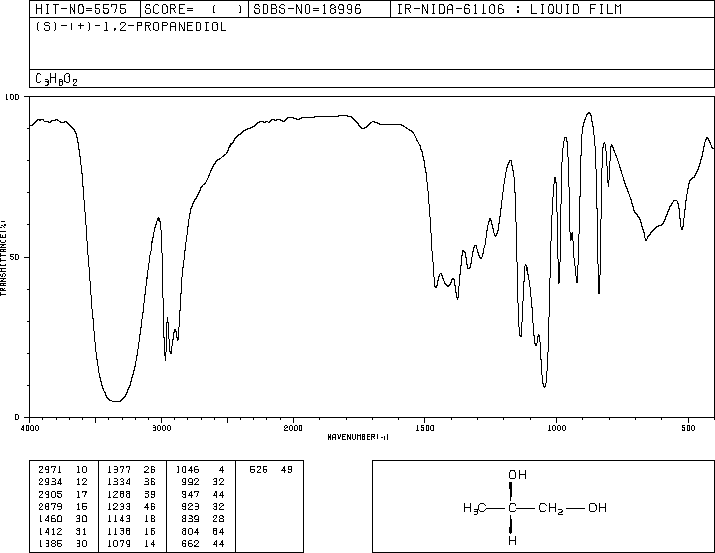Click transmittance 10 beside peak 2971
Viewport: 715px width, 553px height.
[82, 470]
